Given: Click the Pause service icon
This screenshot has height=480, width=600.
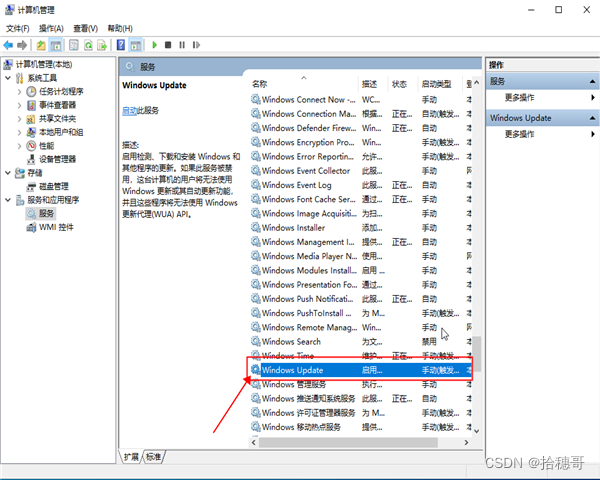Looking at the screenshot, I should (182, 45).
